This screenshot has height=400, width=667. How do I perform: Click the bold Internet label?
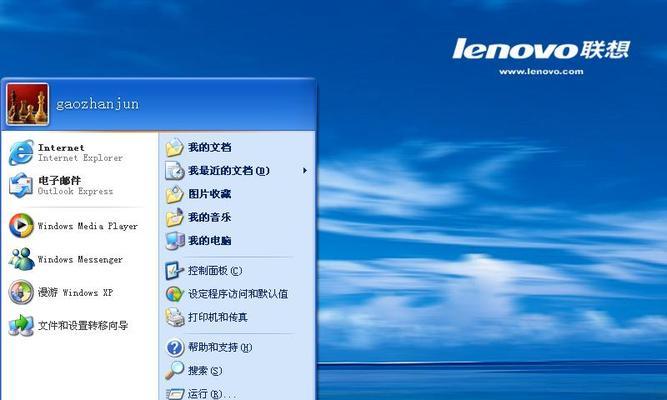[61, 148]
